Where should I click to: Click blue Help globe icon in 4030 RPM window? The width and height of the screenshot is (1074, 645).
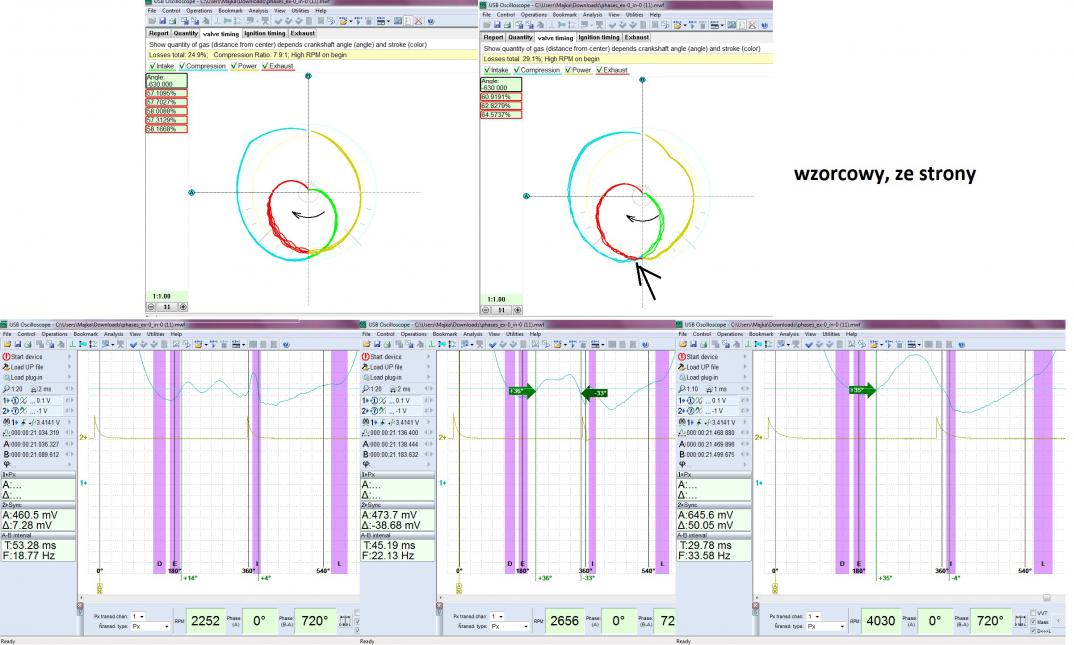pos(962,344)
